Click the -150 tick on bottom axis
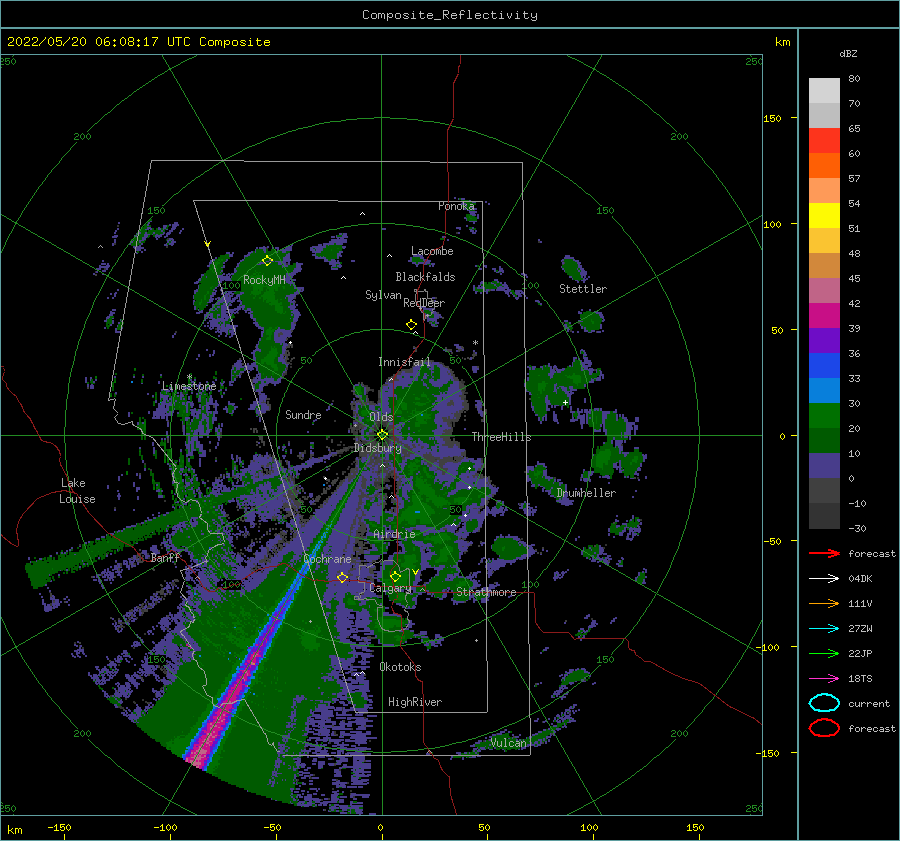 coord(59,827)
